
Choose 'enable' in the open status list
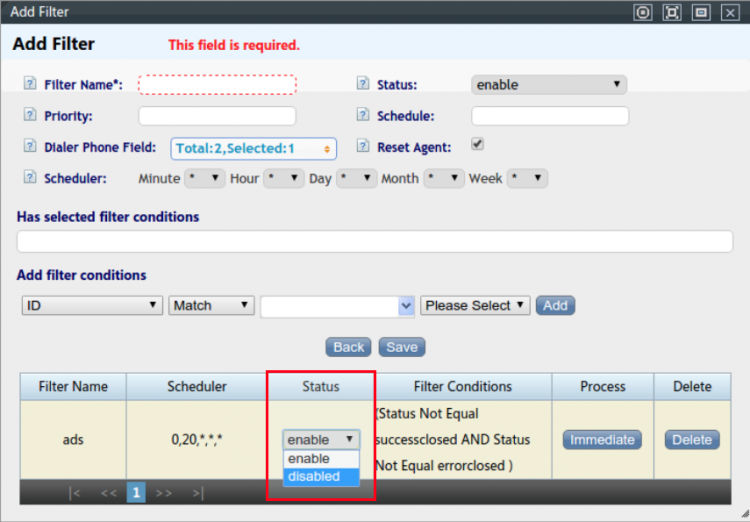309,459
